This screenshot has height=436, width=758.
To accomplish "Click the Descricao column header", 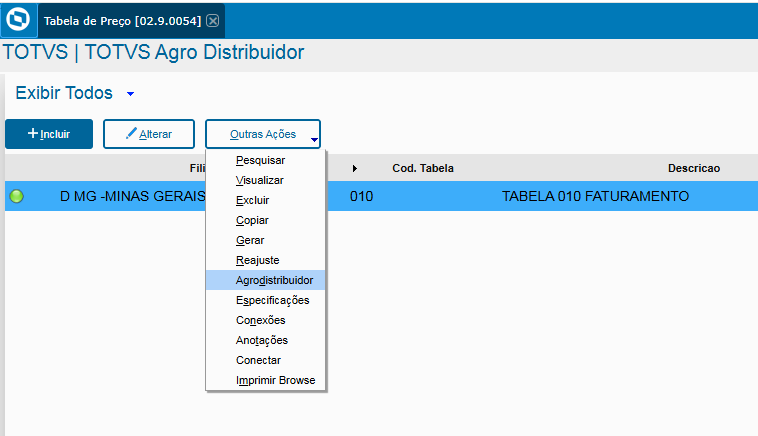I will point(694,168).
